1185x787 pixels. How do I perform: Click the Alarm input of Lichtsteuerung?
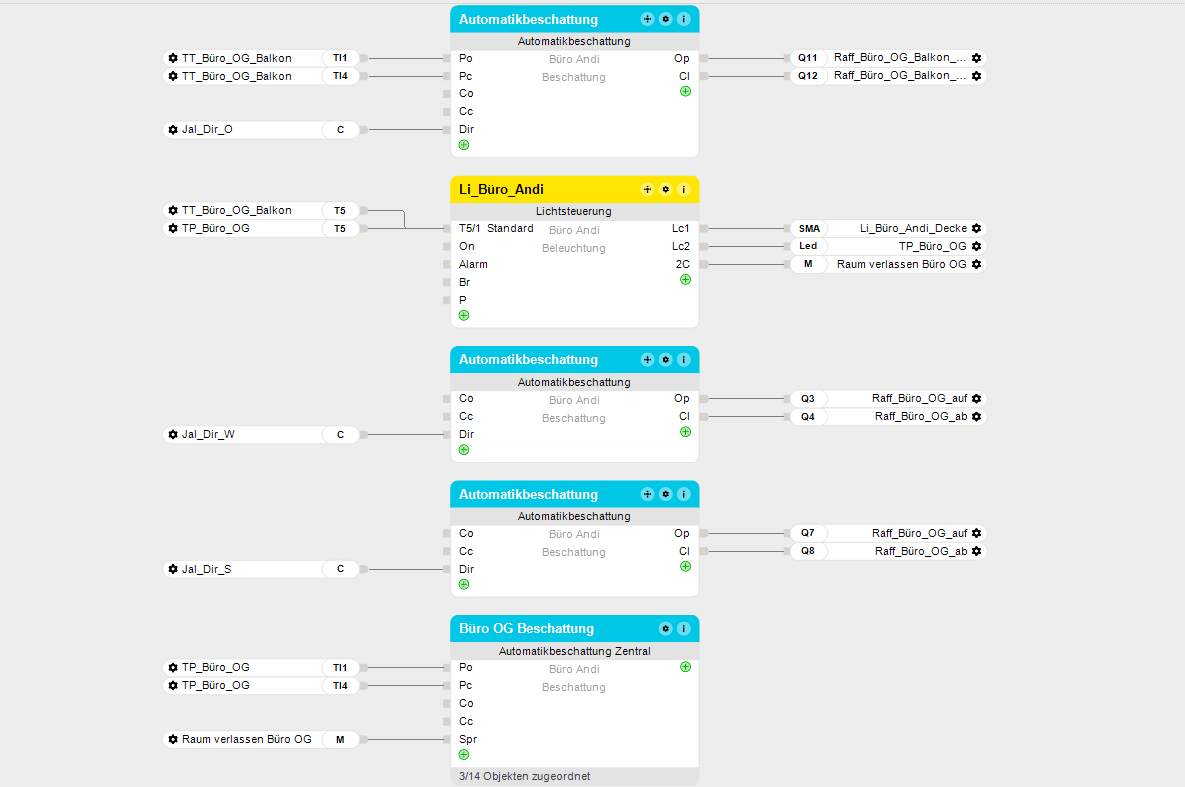[473, 264]
